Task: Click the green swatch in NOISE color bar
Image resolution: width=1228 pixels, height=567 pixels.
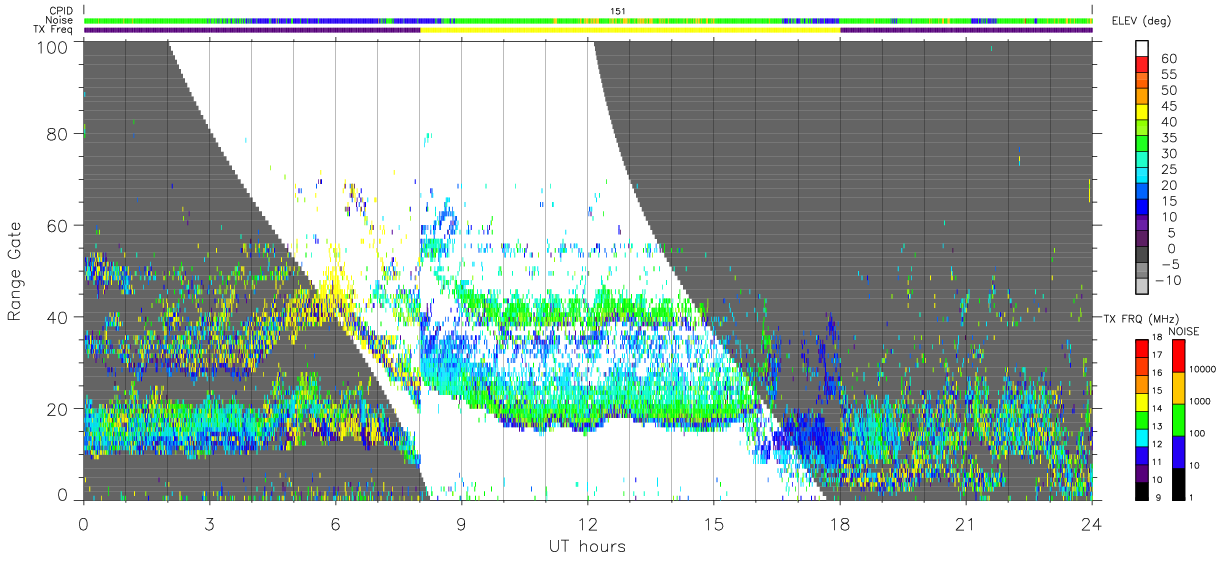Action: [x=1180, y=419]
